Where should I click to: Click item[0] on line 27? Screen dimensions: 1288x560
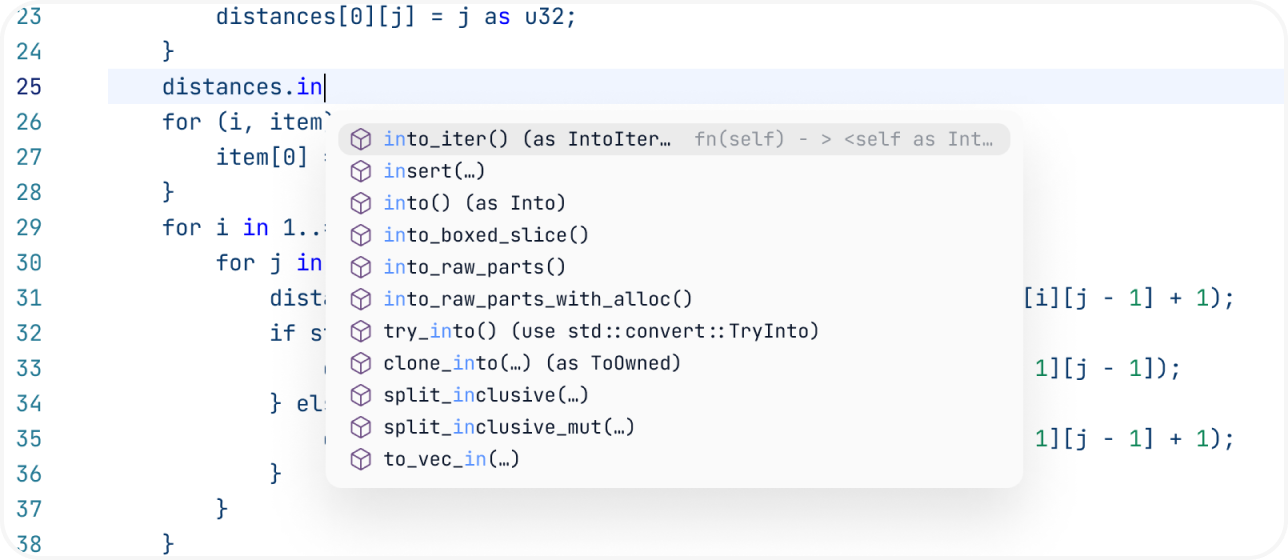tap(262, 157)
